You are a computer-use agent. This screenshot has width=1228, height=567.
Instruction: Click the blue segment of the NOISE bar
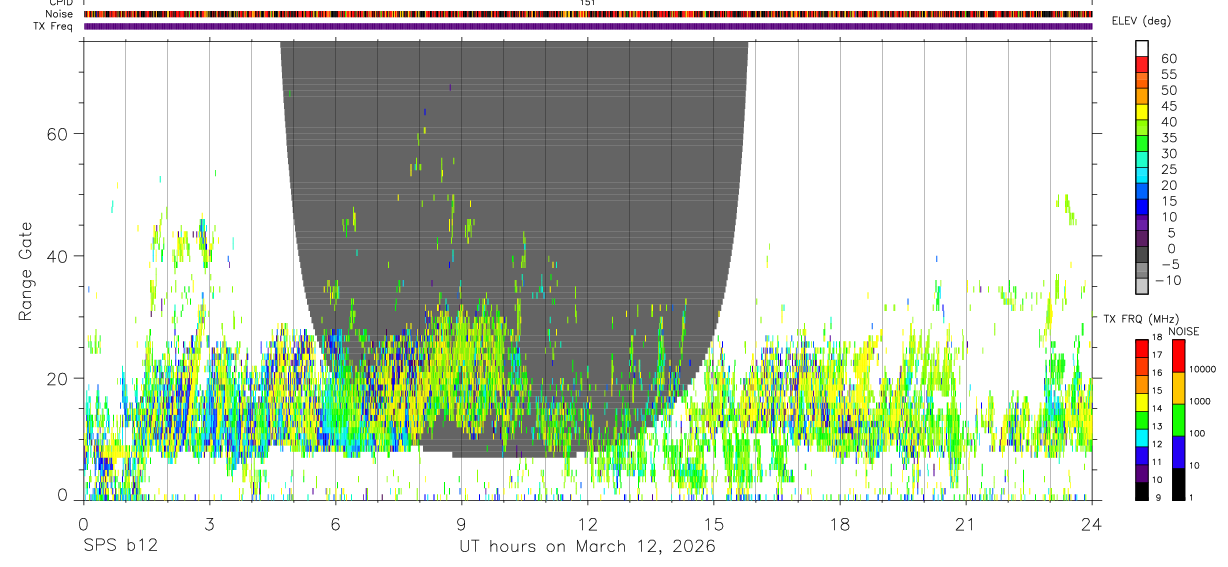click(x=1179, y=452)
